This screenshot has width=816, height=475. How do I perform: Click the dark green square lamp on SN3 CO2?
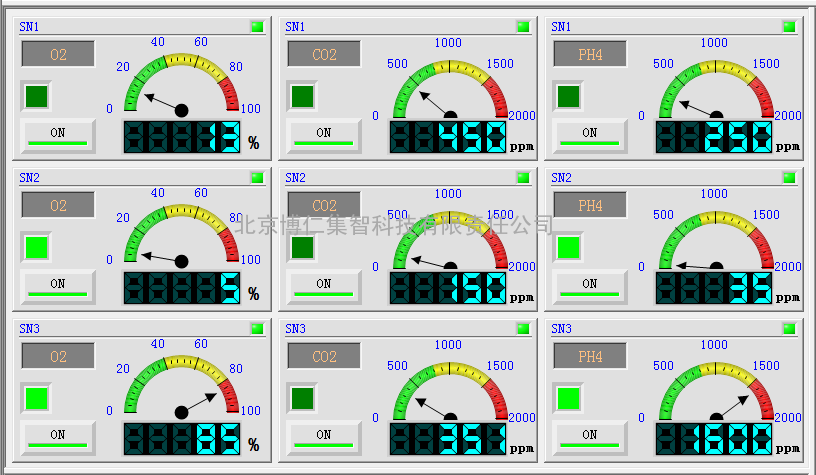[302, 398]
